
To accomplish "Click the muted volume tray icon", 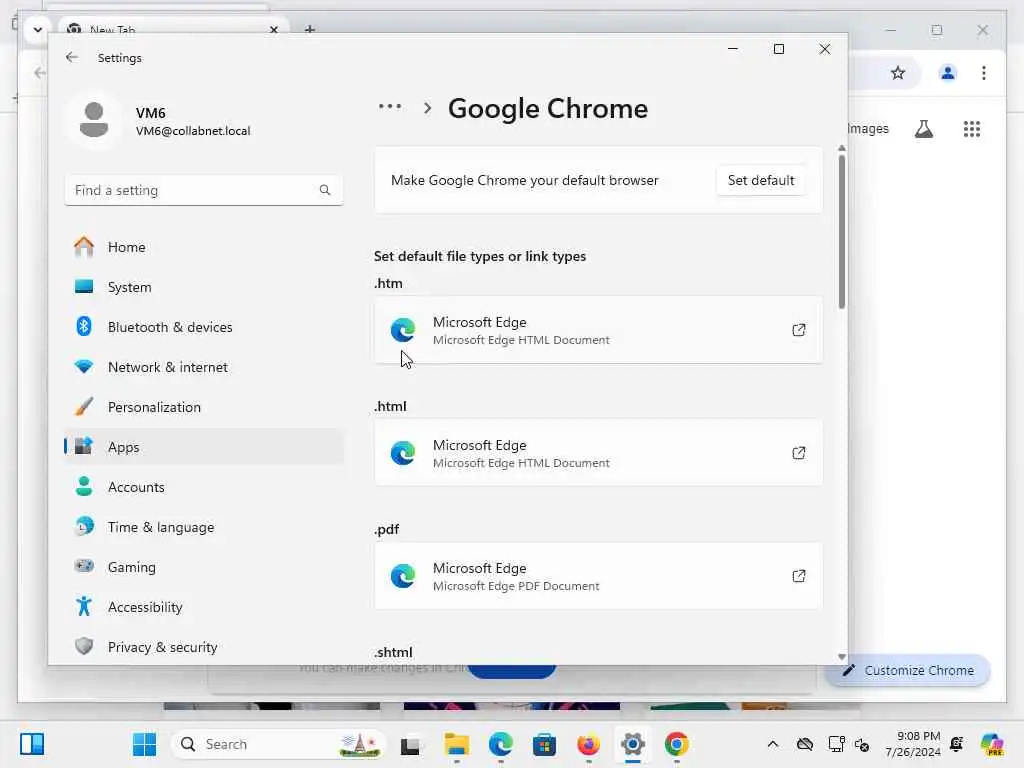I will coord(861,744).
